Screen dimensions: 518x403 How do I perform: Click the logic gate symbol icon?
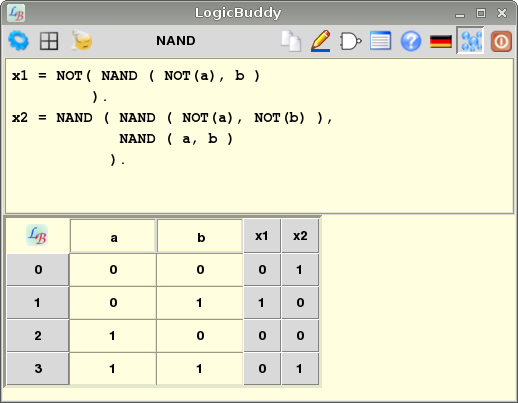tap(350, 41)
